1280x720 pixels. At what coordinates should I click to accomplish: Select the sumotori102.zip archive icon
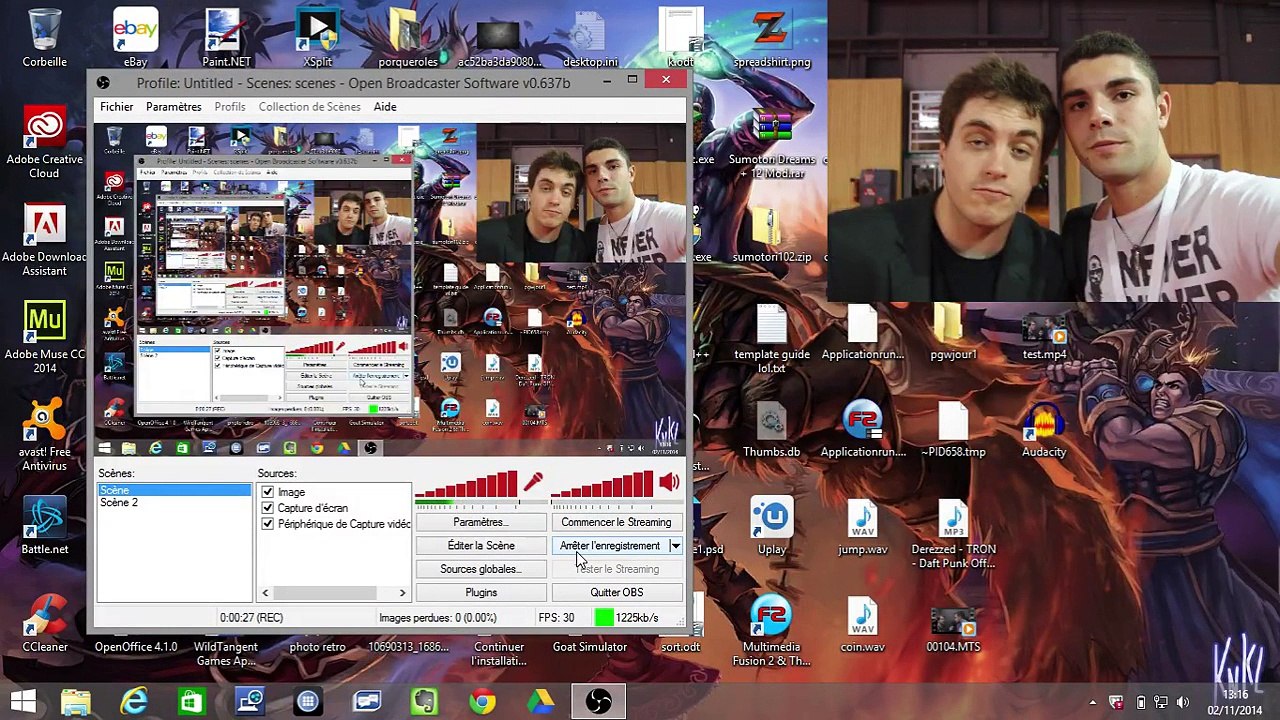click(771, 232)
